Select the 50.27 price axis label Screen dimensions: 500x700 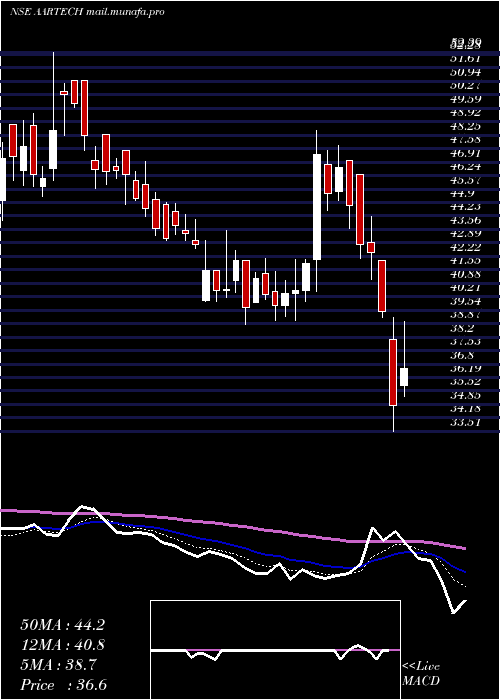[x=466, y=85]
